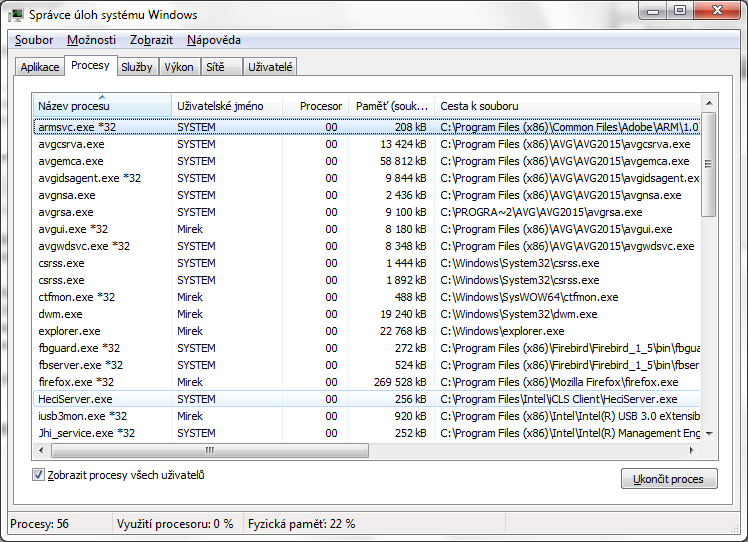Open the Zobrazit menu
748x542 pixels.
click(x=151, y=40)
